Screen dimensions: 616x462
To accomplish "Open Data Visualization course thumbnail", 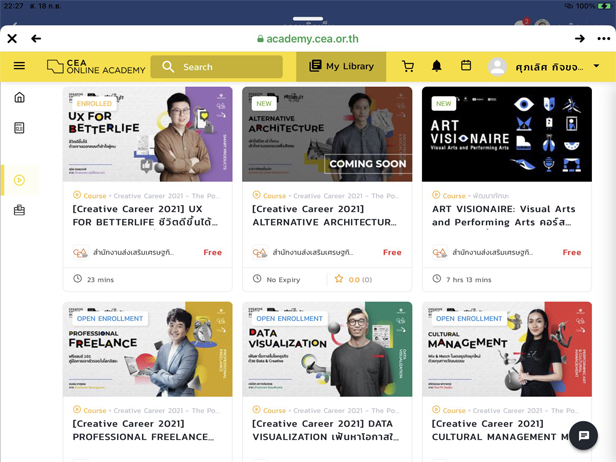I will [327, 349].
